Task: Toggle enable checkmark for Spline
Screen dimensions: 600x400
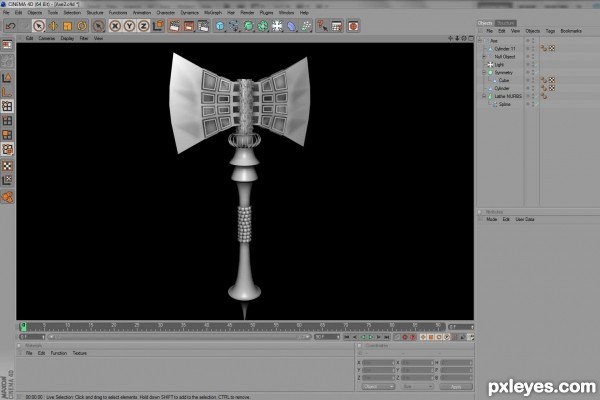Action: pyautogui.click(x=535, y=104)
